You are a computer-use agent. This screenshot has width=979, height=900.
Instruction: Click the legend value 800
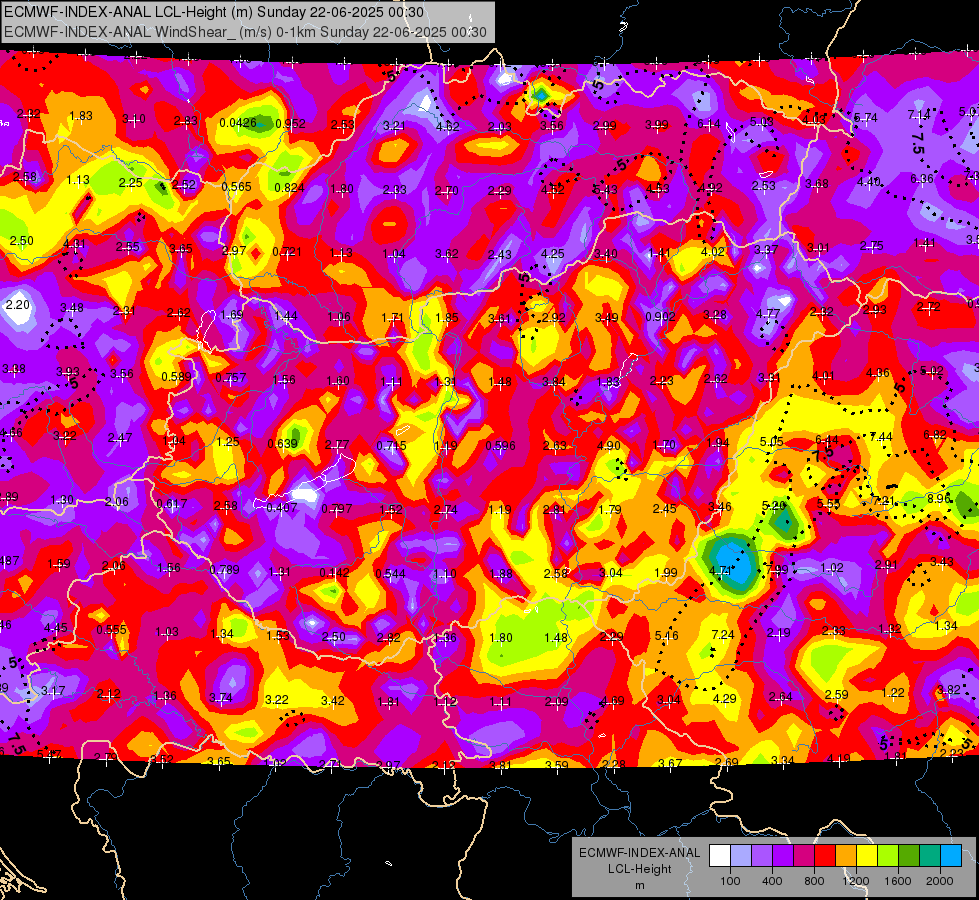814,881
